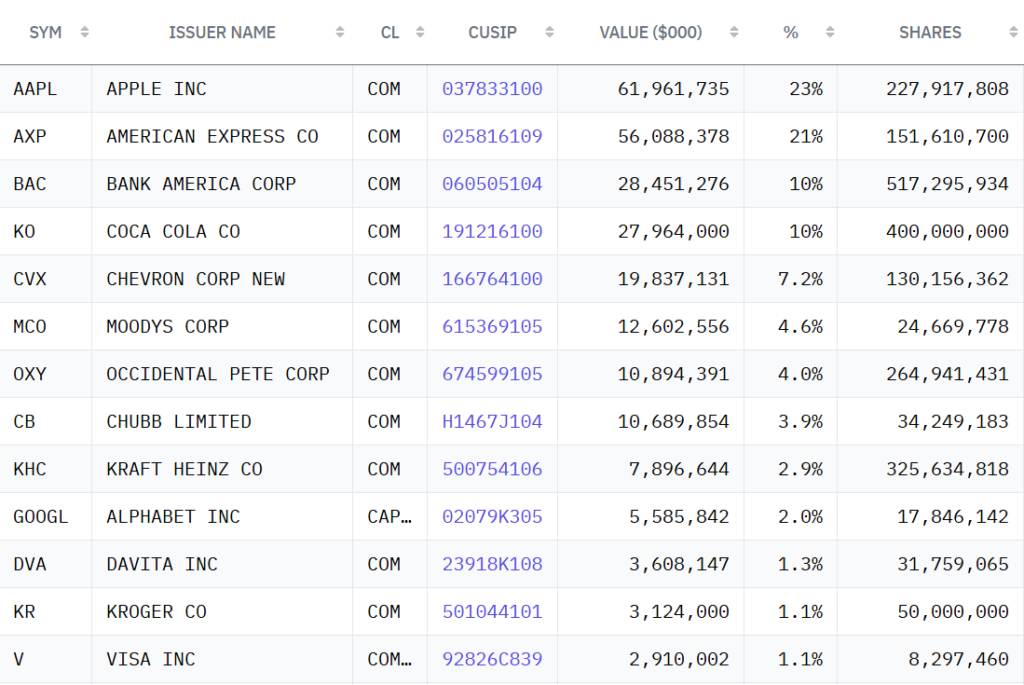Open Visa CUSIP link 92826C839
Screen dimensions: 1024x685
tap(492, 659)
